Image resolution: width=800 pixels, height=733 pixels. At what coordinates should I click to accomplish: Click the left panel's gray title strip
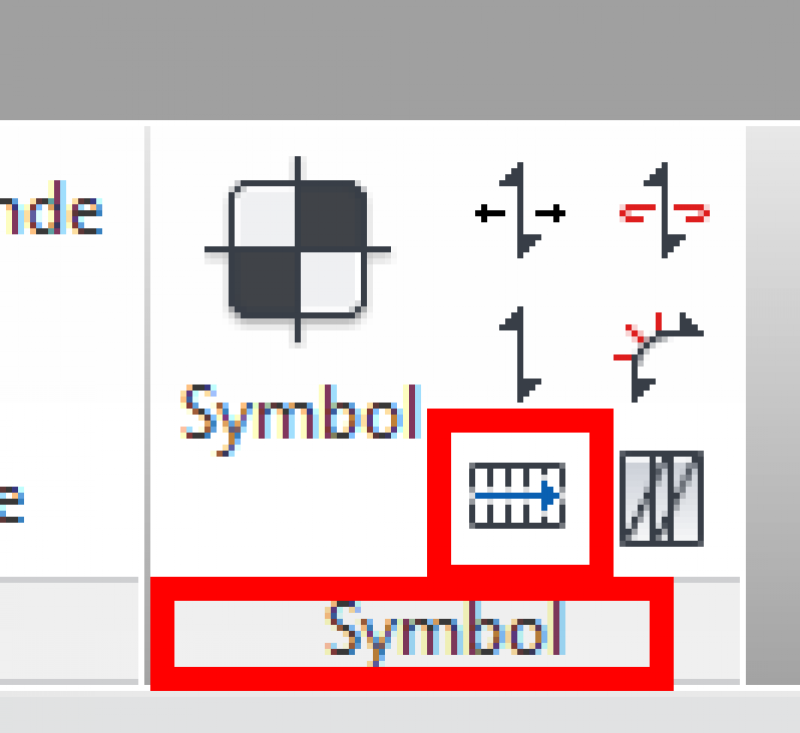(x=69, y=630)
